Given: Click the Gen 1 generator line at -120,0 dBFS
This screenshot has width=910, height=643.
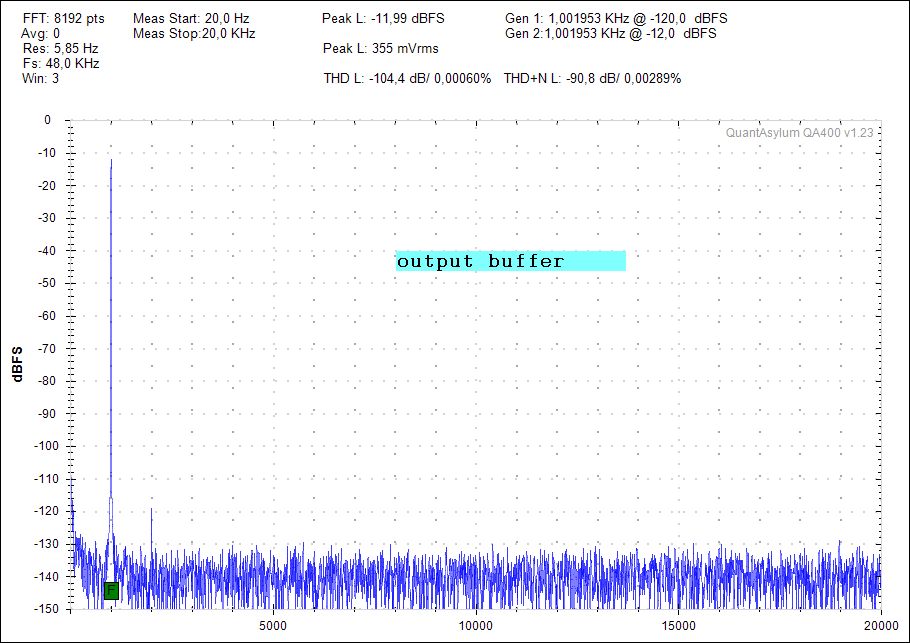Looking at the screenshot, I should (x=616, y=19).
